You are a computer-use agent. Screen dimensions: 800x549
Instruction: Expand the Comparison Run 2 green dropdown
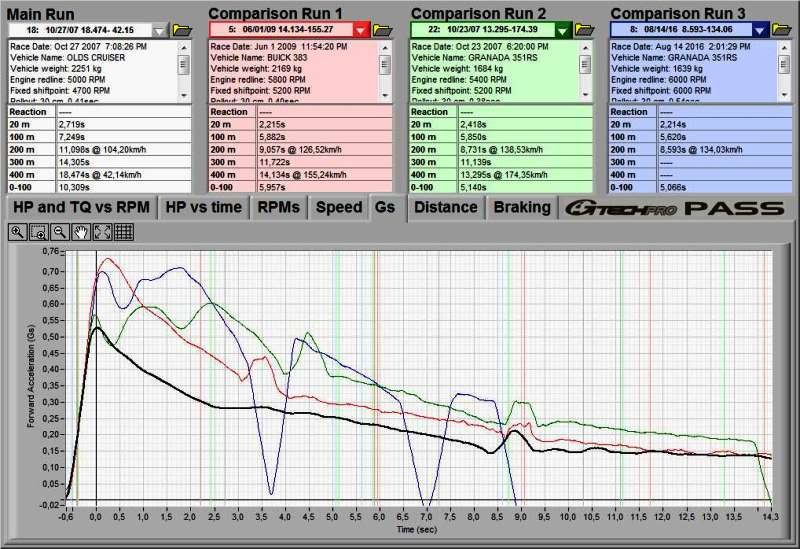coord(562,30)
